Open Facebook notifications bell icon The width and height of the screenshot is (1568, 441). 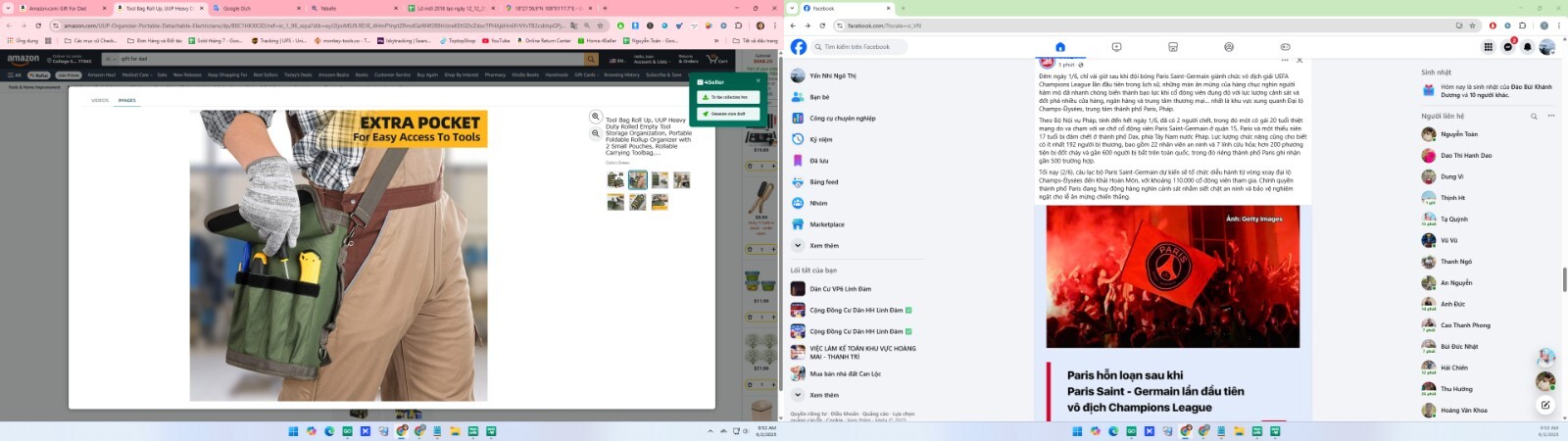1527,47
